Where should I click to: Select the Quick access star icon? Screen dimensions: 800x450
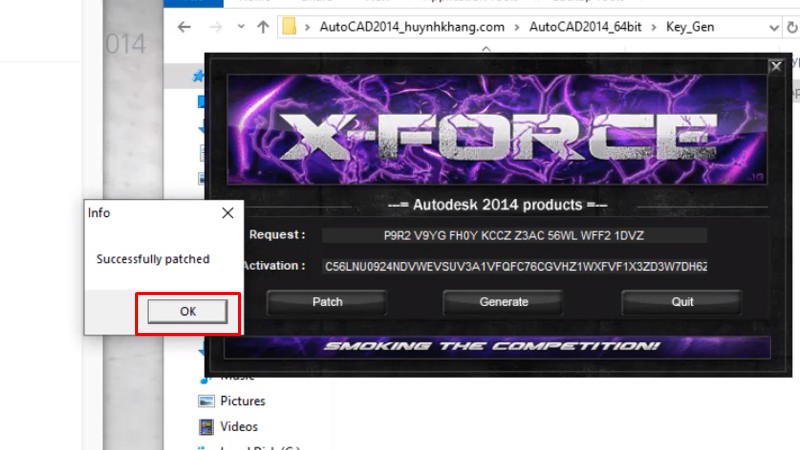(x=199, y=75)
